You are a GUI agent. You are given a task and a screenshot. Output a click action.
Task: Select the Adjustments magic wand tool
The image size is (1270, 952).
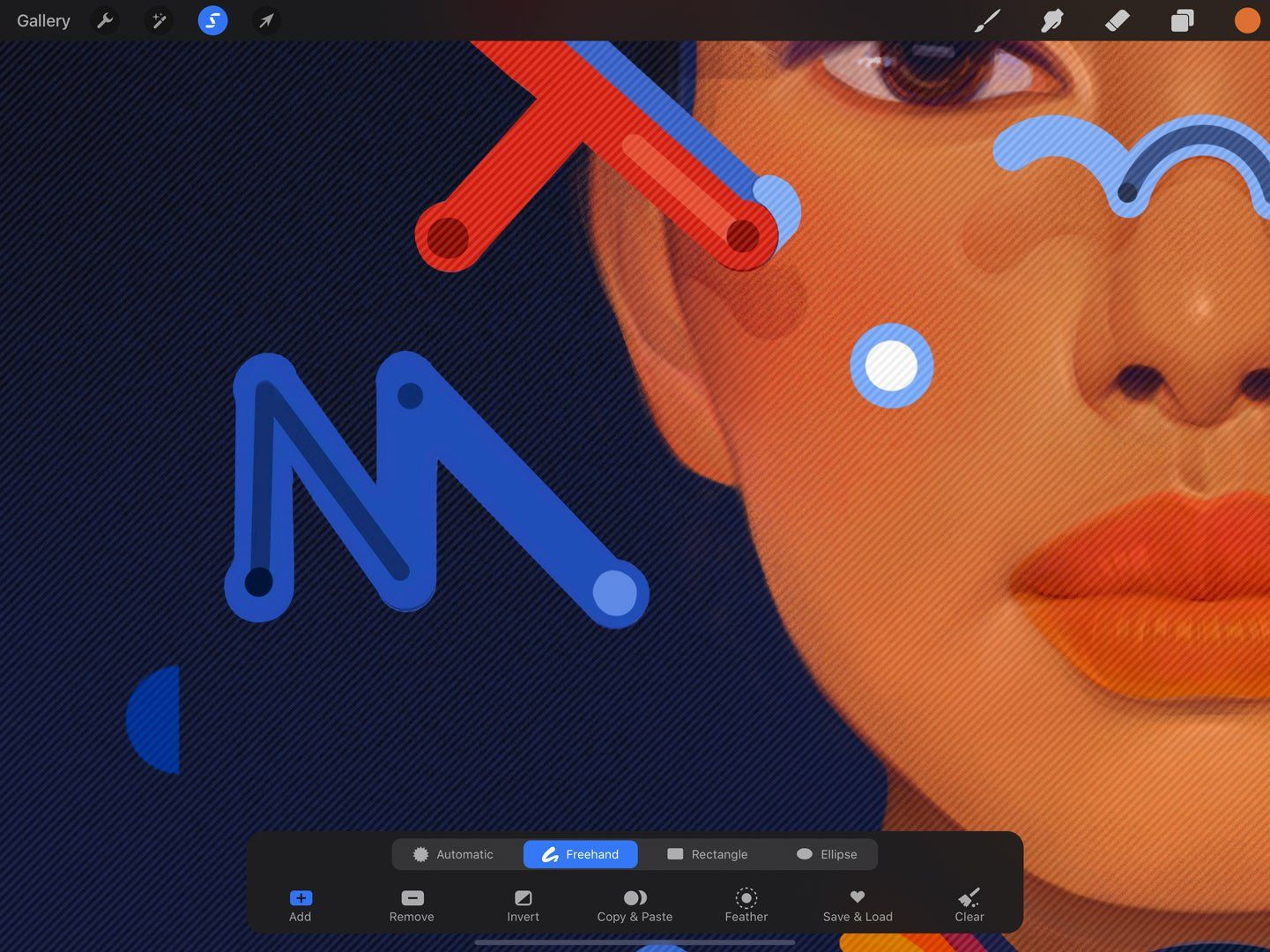pyautogui.click(x=159, y=19)
